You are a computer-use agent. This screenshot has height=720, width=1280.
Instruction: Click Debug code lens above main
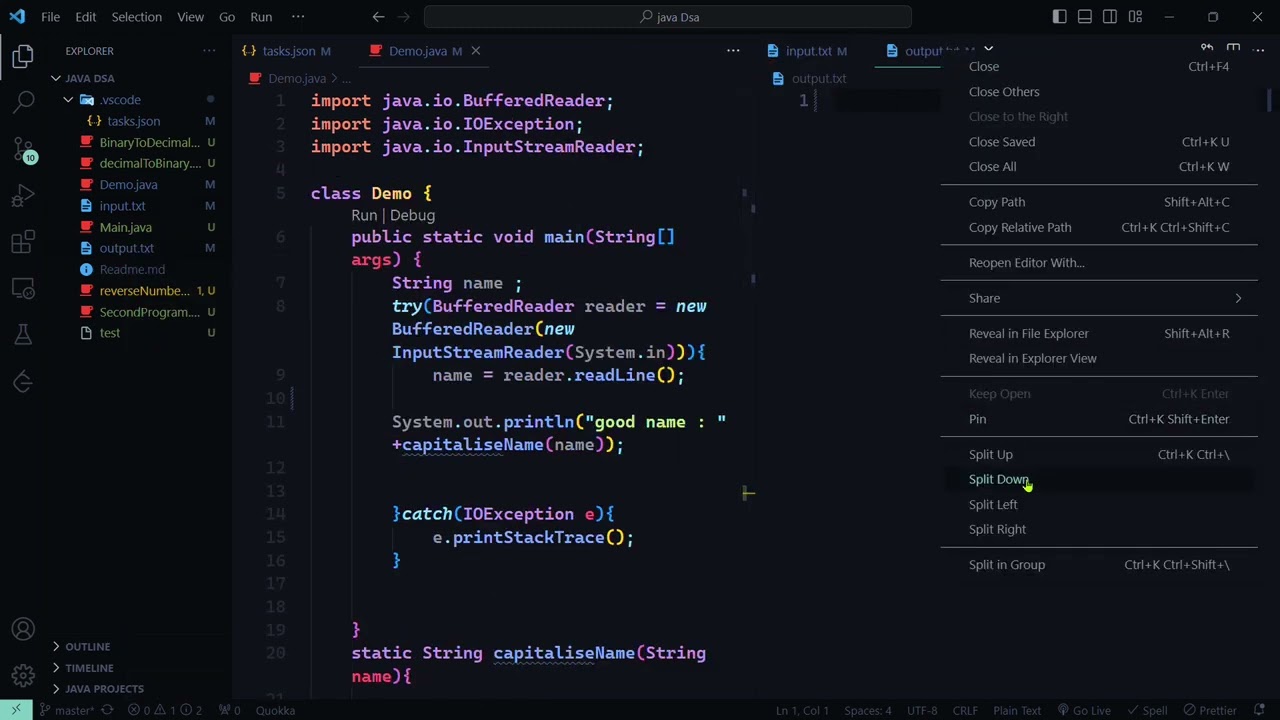[x=412, y=215]
